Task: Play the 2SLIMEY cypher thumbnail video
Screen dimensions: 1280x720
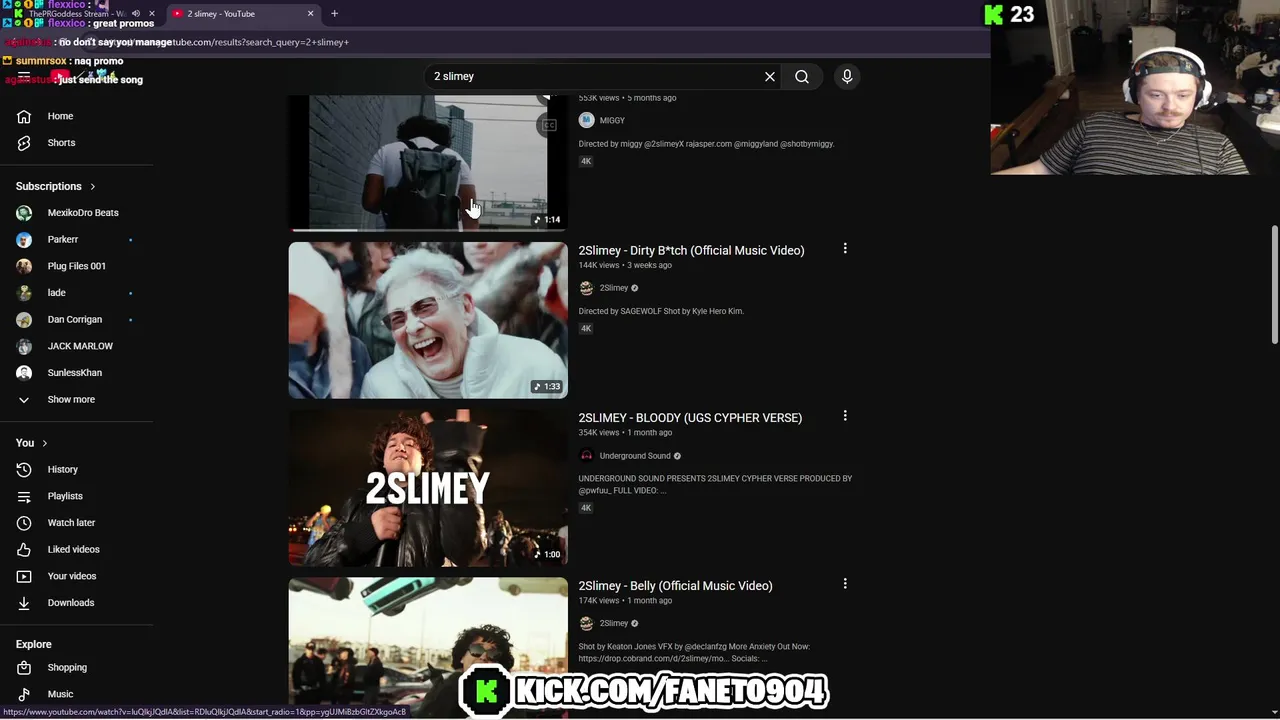Action: (428, 488)
